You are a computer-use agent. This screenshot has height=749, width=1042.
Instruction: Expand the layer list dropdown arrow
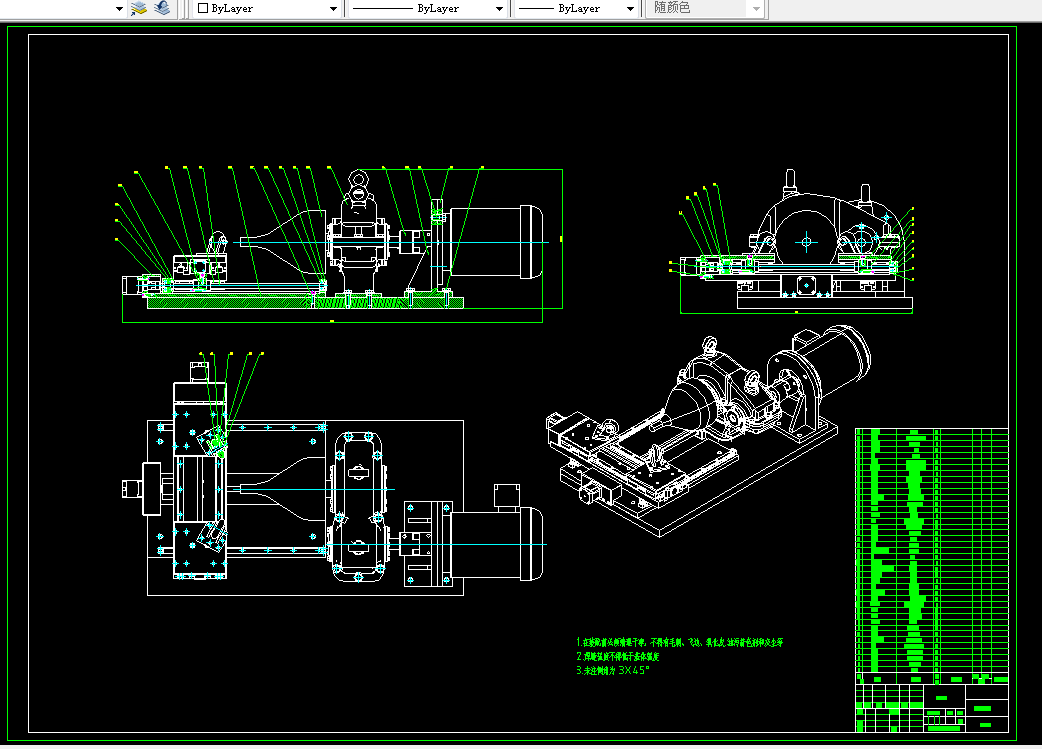point(119,8)
